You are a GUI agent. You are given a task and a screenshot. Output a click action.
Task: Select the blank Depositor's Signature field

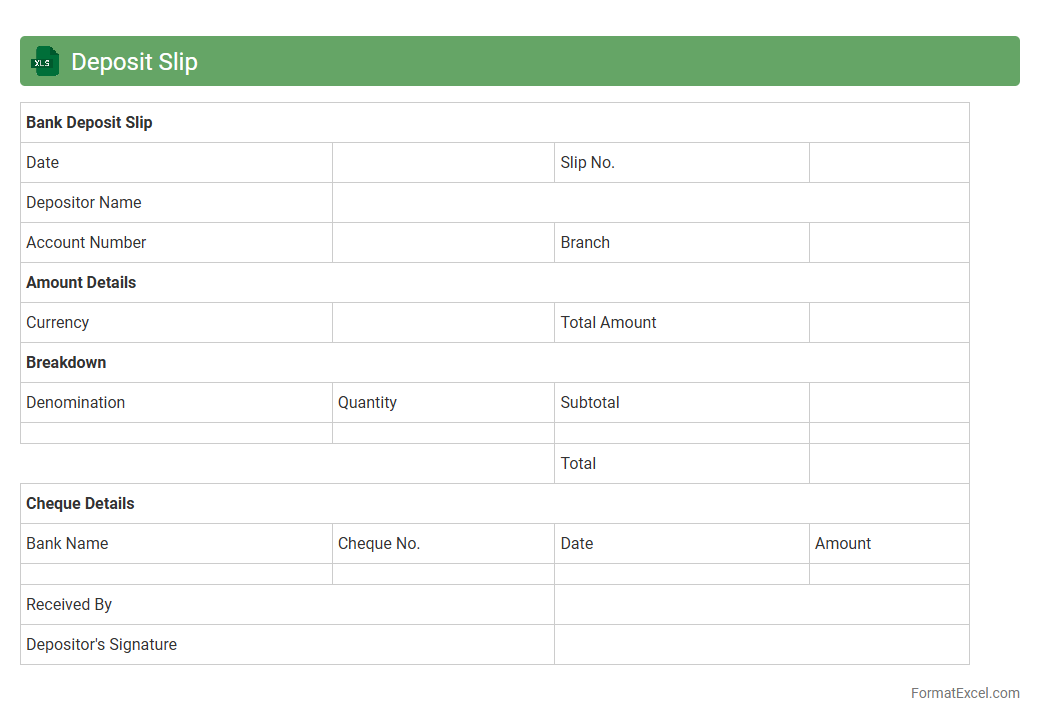761,645
